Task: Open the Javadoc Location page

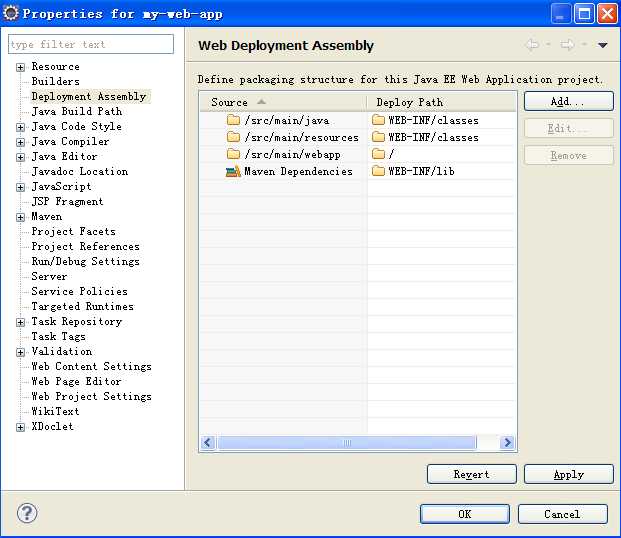Action: point(80,171)
